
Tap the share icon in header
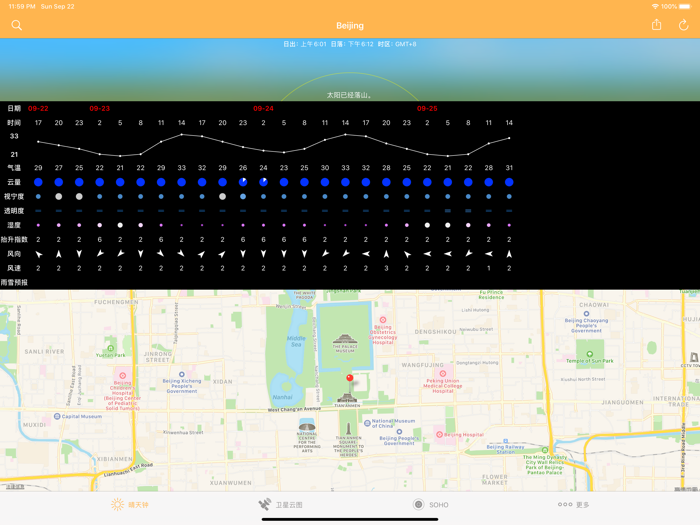tap(656, 25)
